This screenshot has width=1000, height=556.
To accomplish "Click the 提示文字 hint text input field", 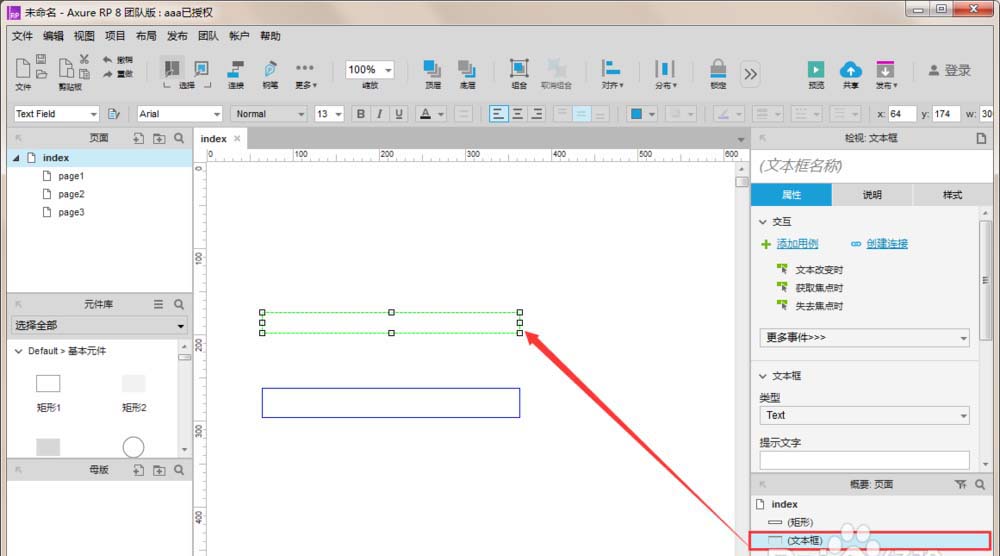I will [x=864, y=460].
